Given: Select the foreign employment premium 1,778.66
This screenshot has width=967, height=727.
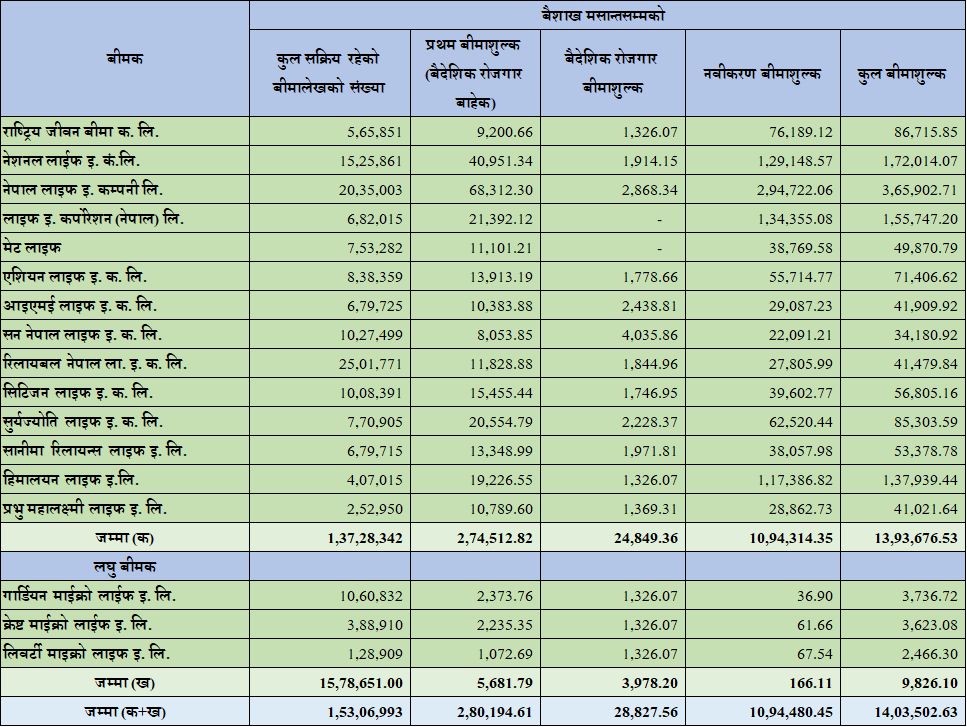Looking at the screenshot, I should 649,277.
